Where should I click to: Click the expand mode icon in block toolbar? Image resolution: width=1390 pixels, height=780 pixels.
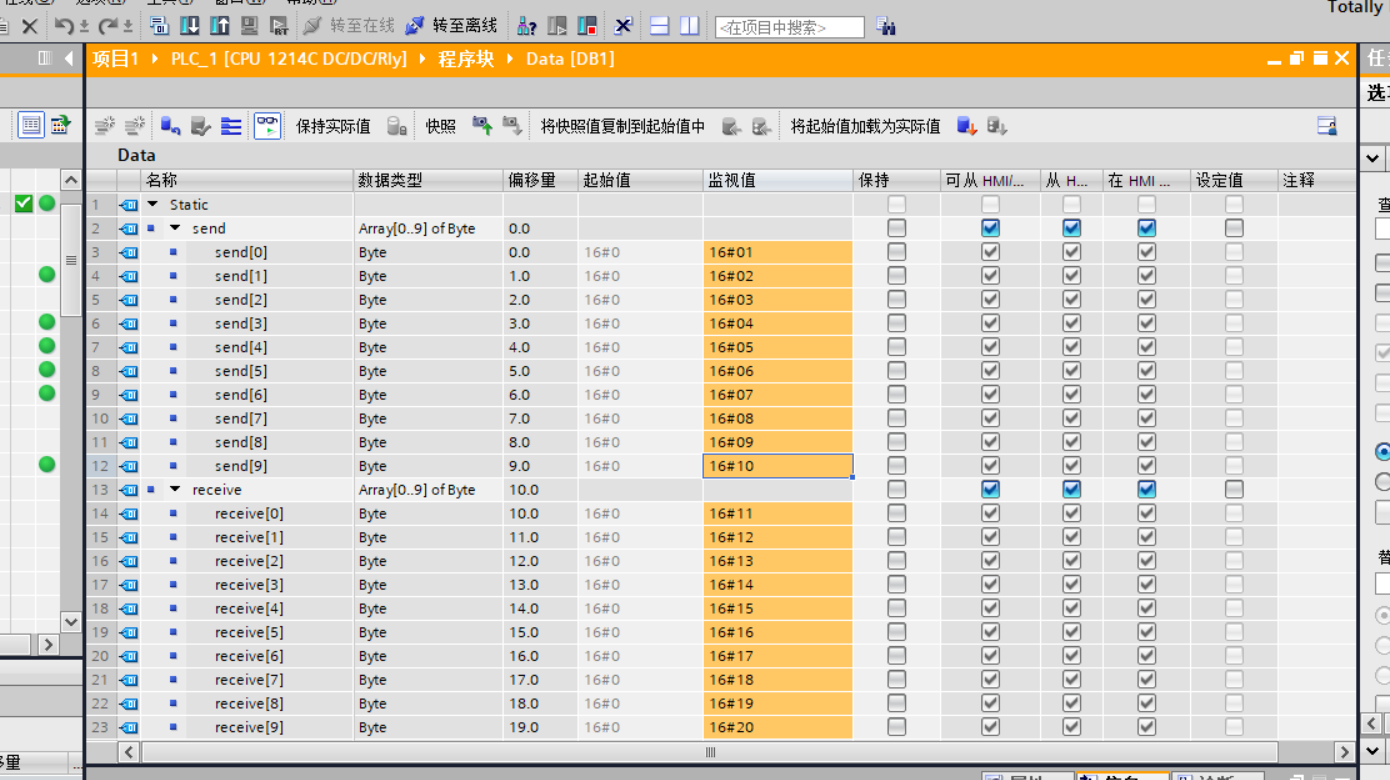point(231,126)
